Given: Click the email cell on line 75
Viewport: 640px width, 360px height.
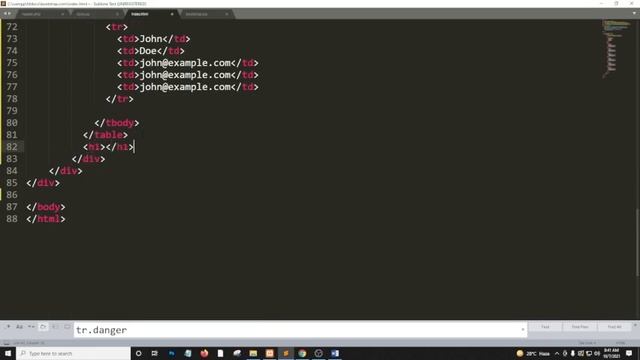Looking at the screenshot, I should [x=188, y=63].
